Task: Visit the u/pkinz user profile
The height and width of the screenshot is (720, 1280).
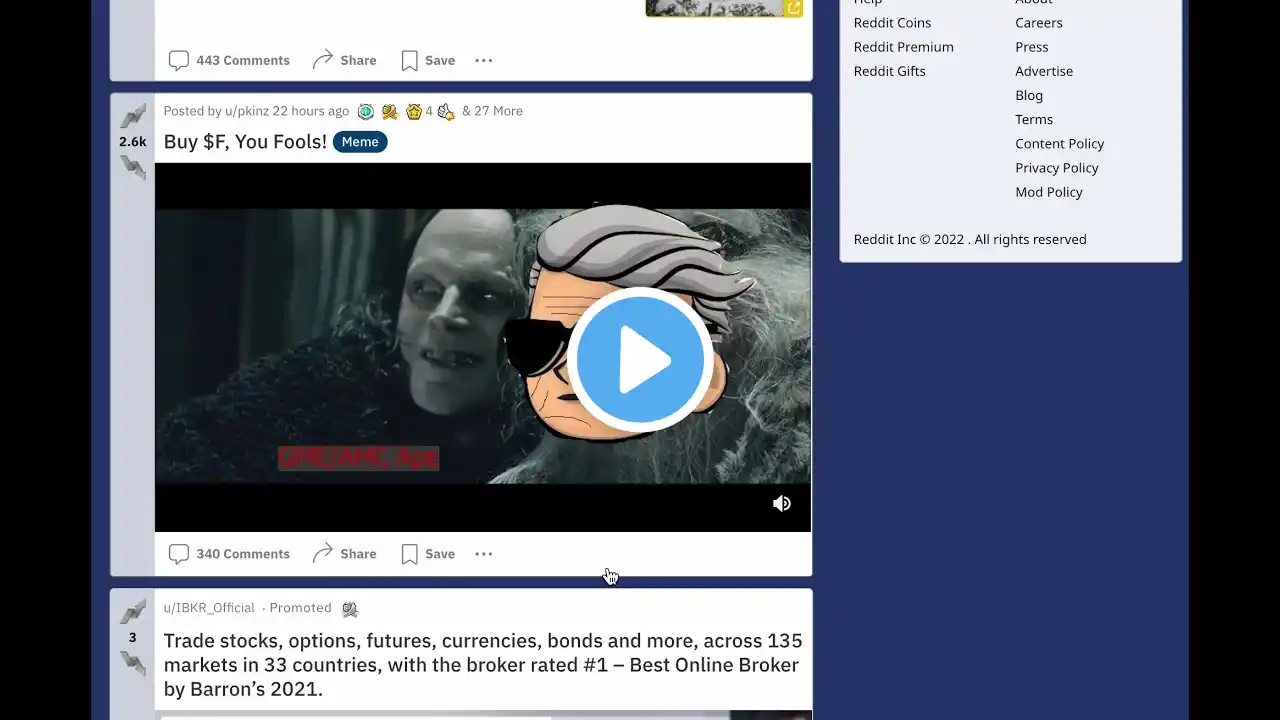Action: [246, 111]
